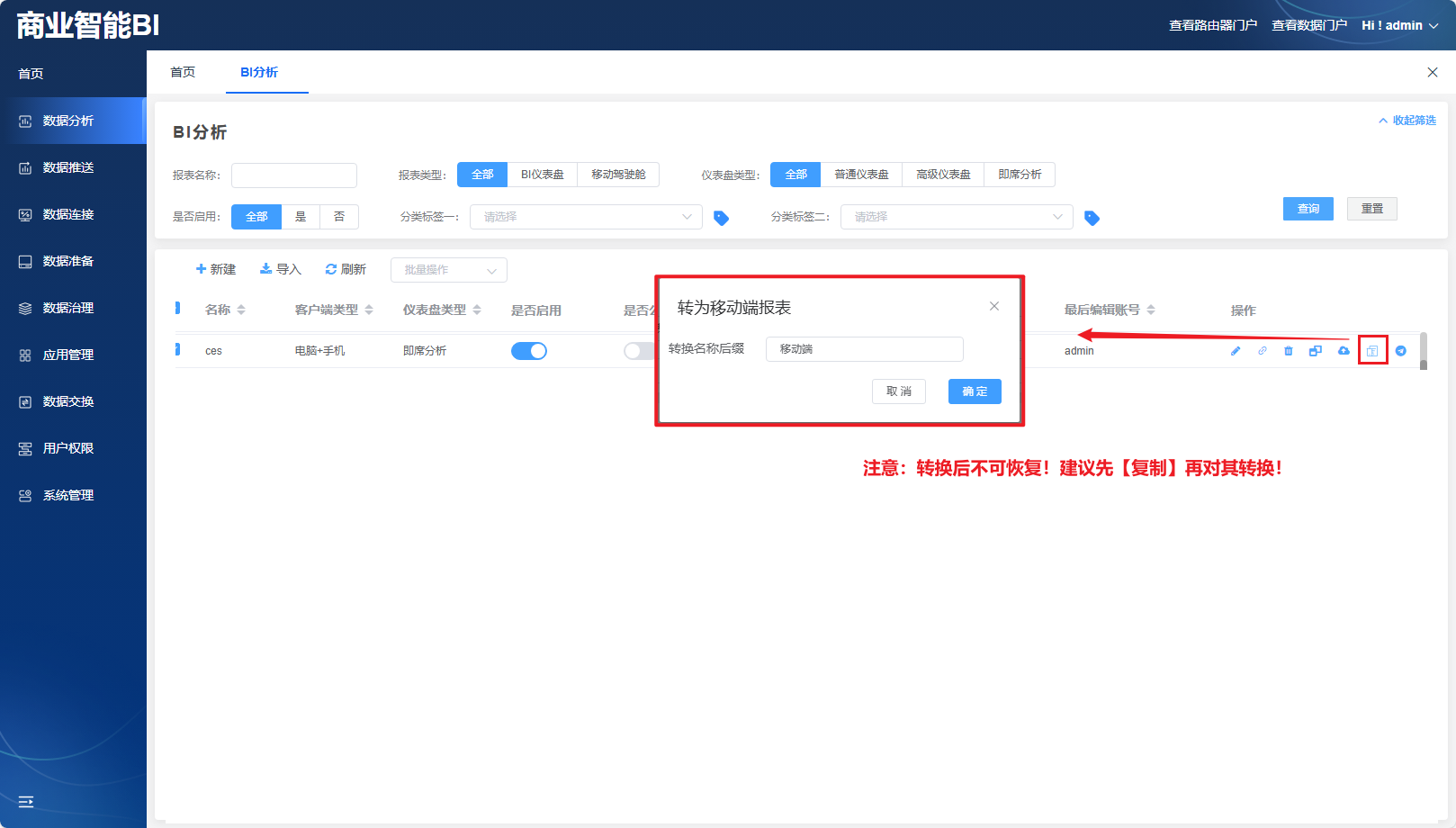Select 全部 under 是否启用 filter
The image size is (1456, 828).
tap(256, 217)
